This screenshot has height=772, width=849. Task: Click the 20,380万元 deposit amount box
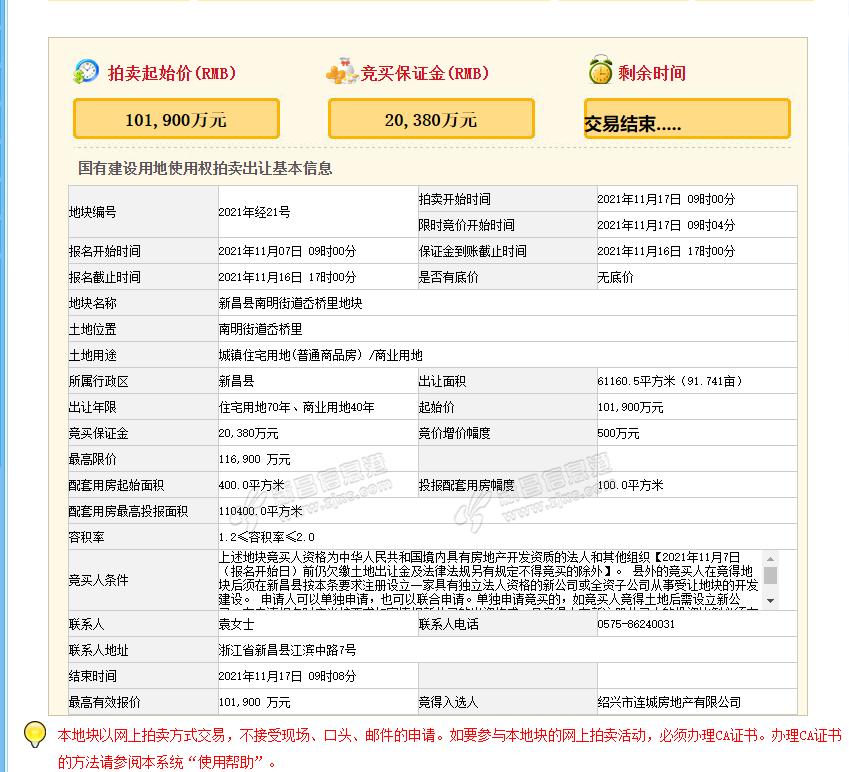(x=431, y=119)
